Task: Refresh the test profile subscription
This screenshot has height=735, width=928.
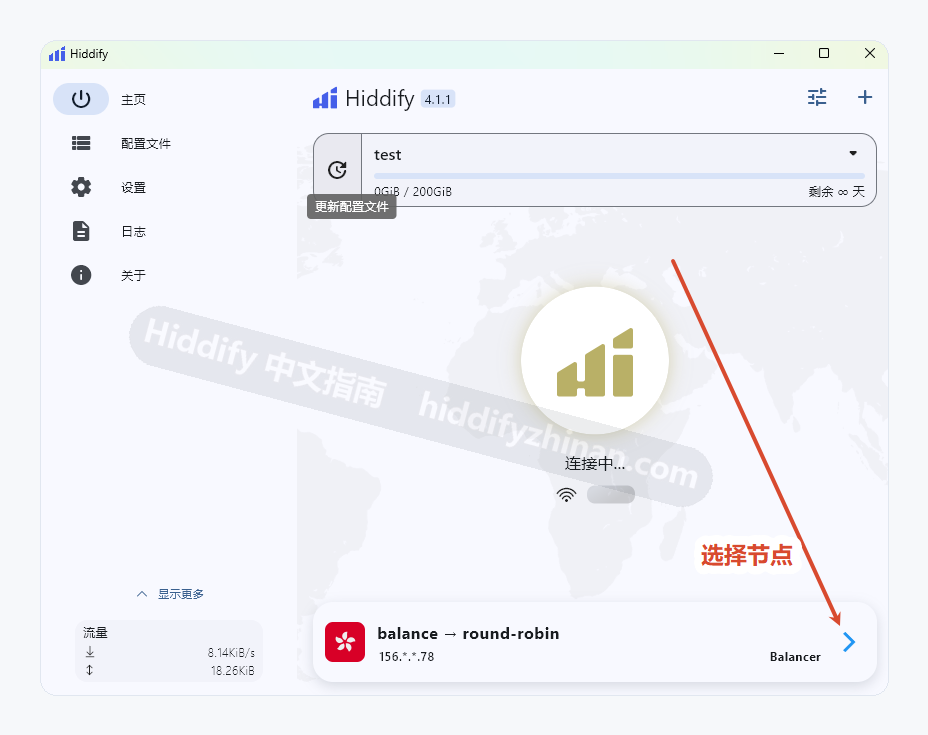Action: pyautogui.click(x=337, y=170)
